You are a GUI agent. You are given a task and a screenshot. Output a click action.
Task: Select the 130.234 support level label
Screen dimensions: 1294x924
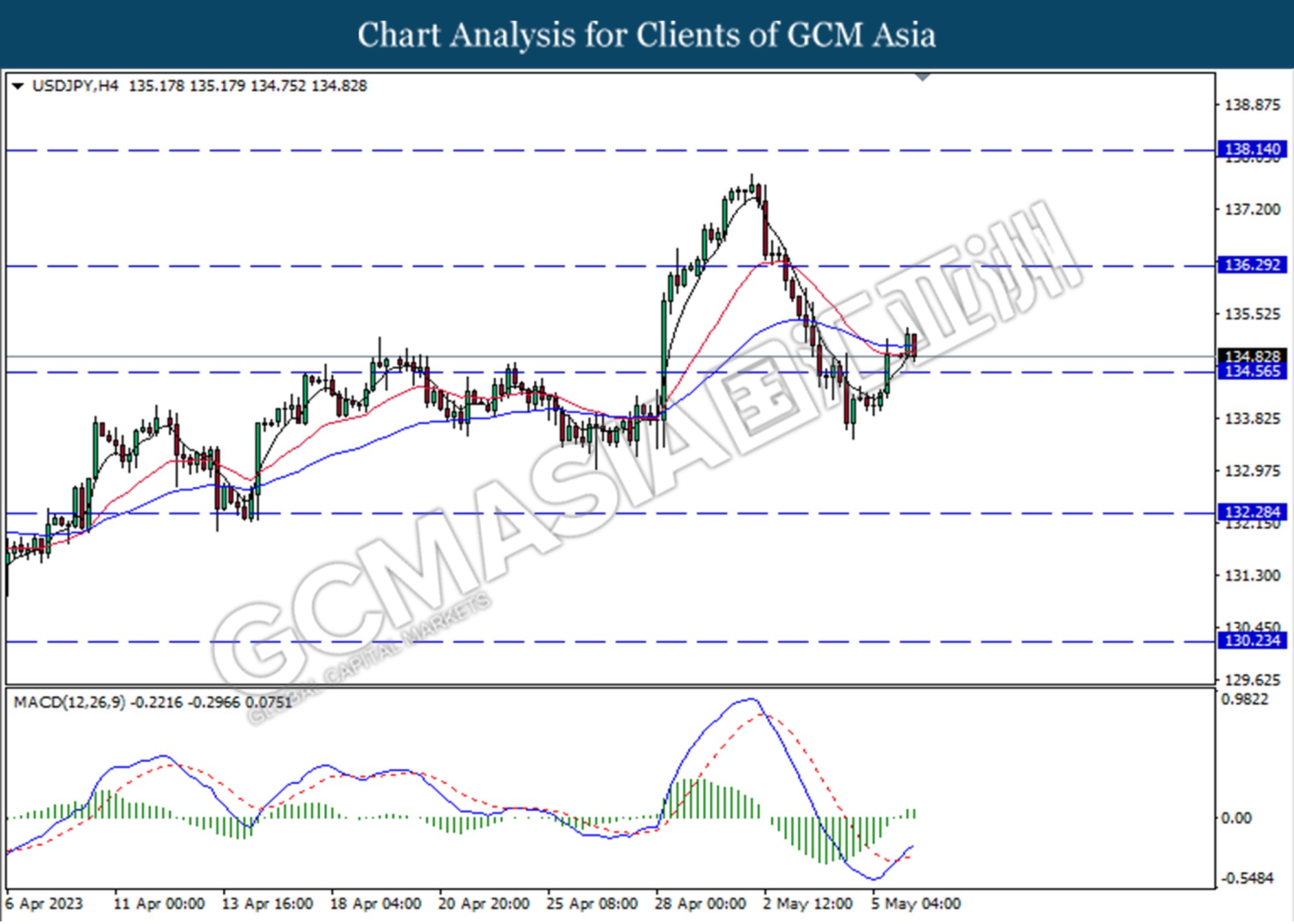point(1252,641)
